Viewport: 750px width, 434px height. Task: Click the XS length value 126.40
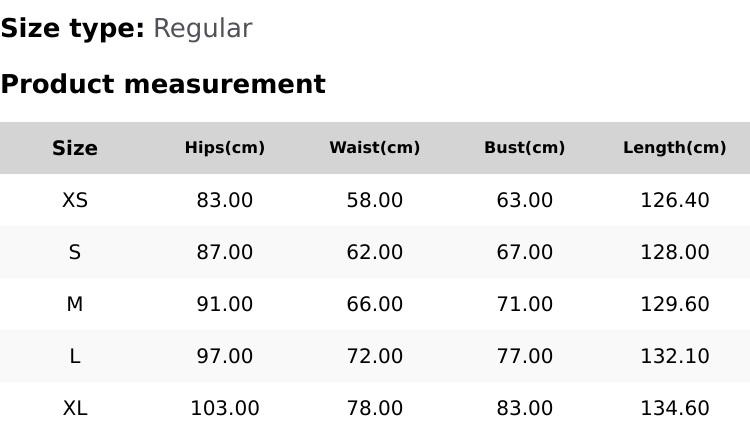675,200
